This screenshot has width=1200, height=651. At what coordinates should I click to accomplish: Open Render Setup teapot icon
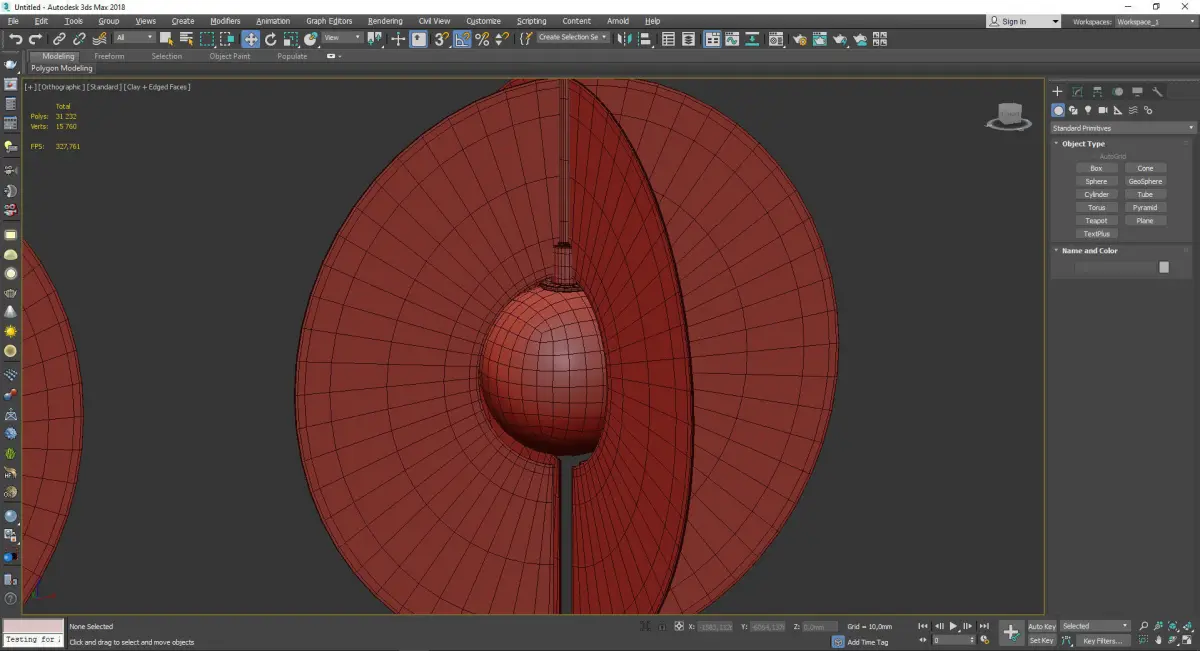(x=800, y=39)
